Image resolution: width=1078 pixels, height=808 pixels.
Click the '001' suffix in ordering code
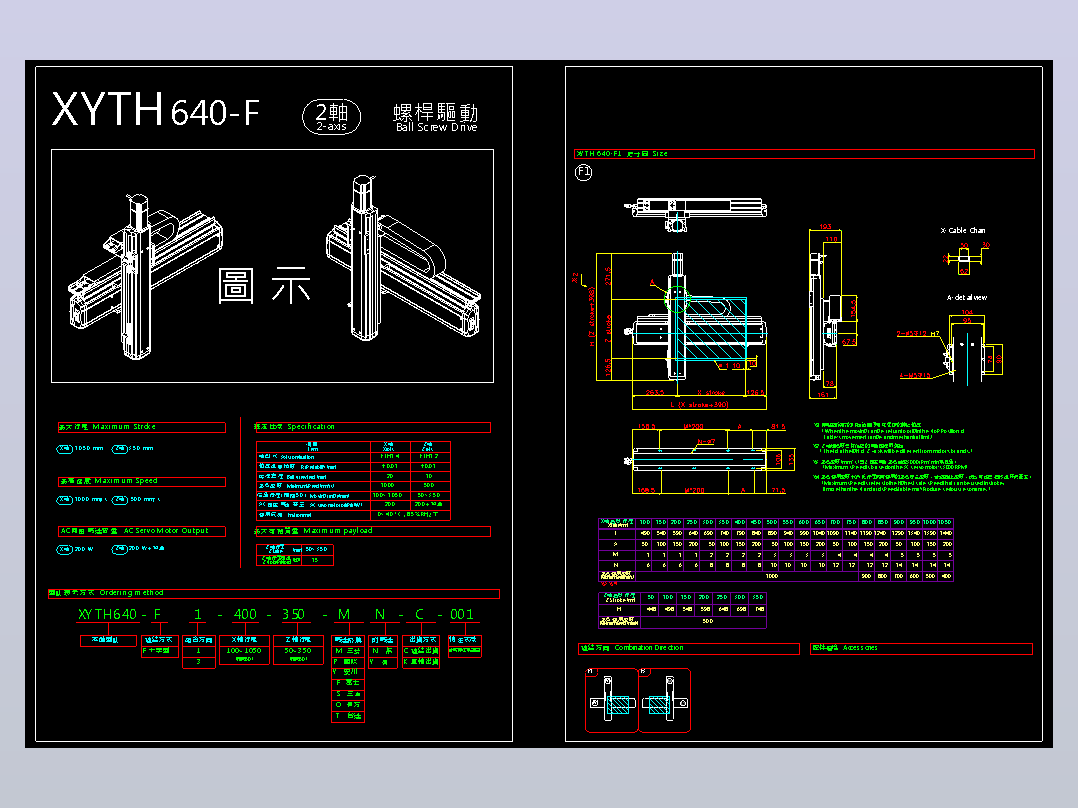coord(461,614)
